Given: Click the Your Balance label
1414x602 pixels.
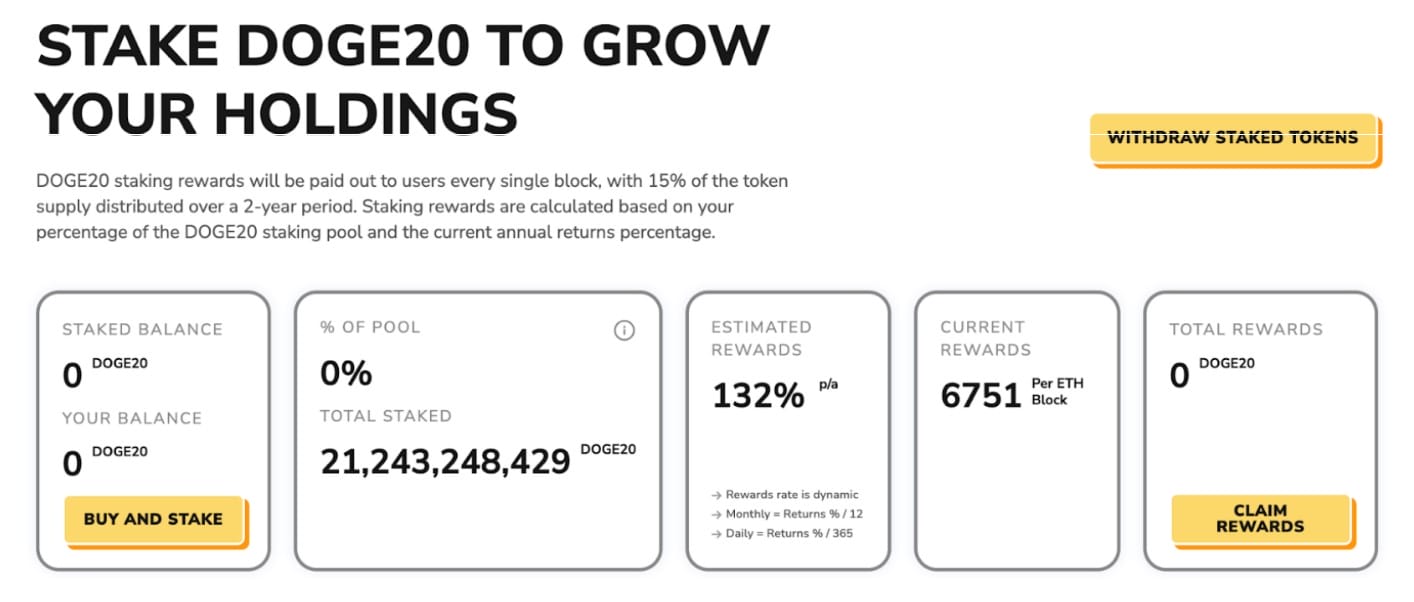Looking at the screenshot, I should coord(132,418).
